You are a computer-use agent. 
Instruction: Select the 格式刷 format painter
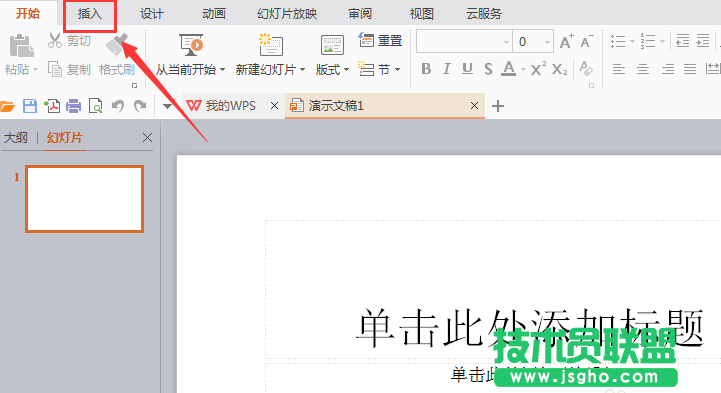point(117,55)
